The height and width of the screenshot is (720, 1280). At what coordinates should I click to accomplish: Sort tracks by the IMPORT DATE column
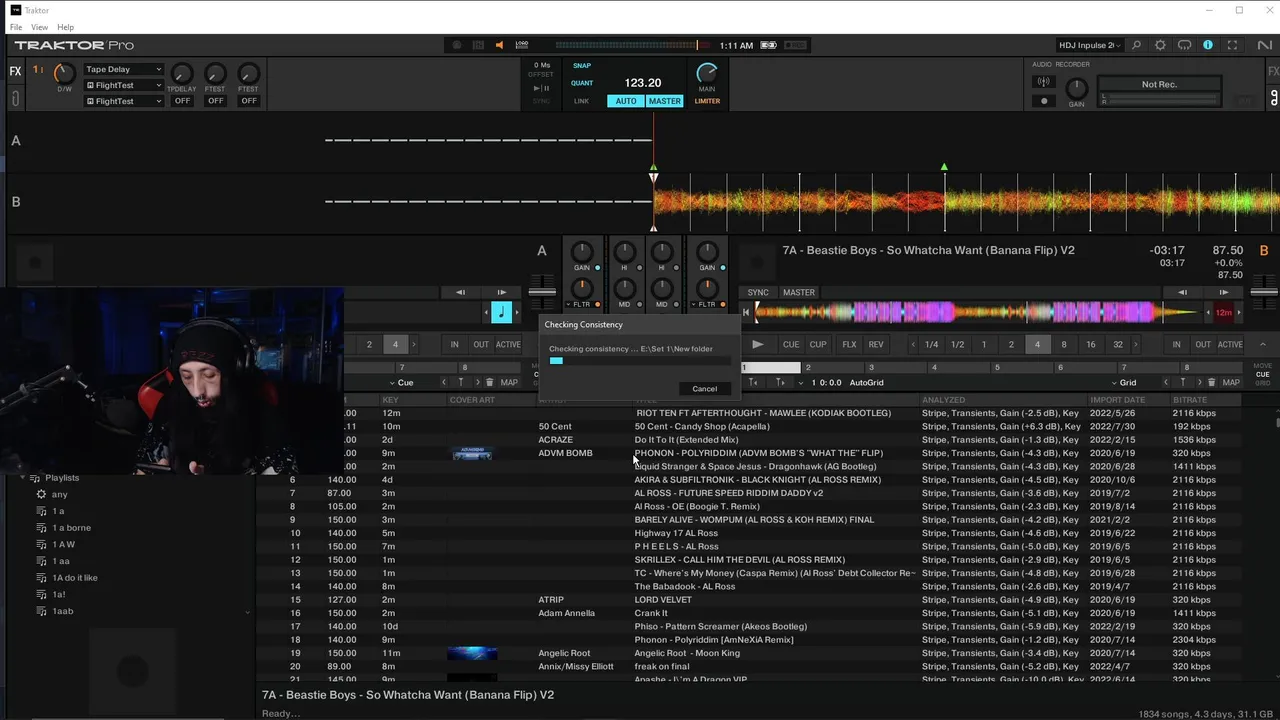click(1128, 400)
